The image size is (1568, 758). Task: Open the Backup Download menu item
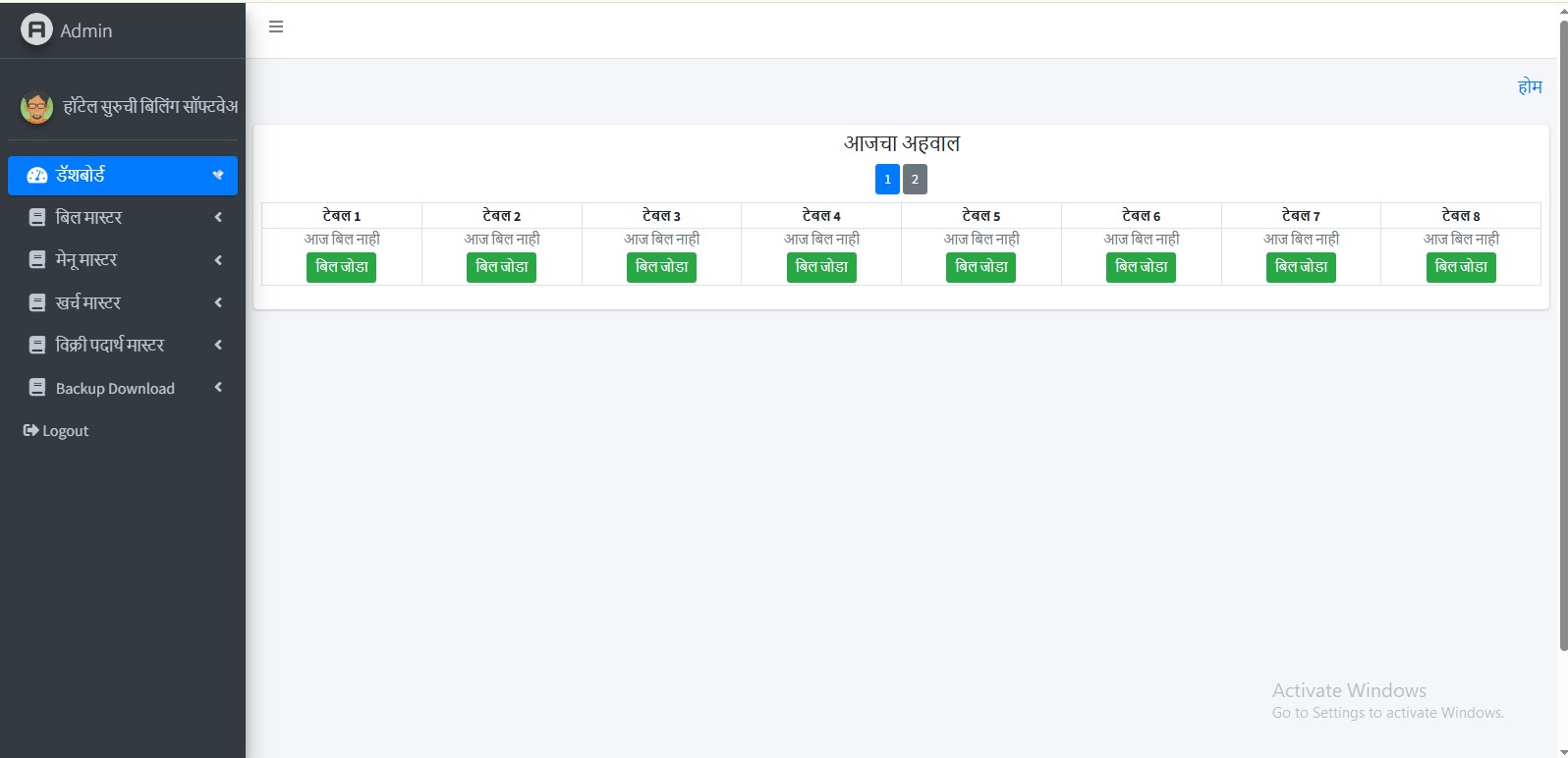(x=123, y=388)
